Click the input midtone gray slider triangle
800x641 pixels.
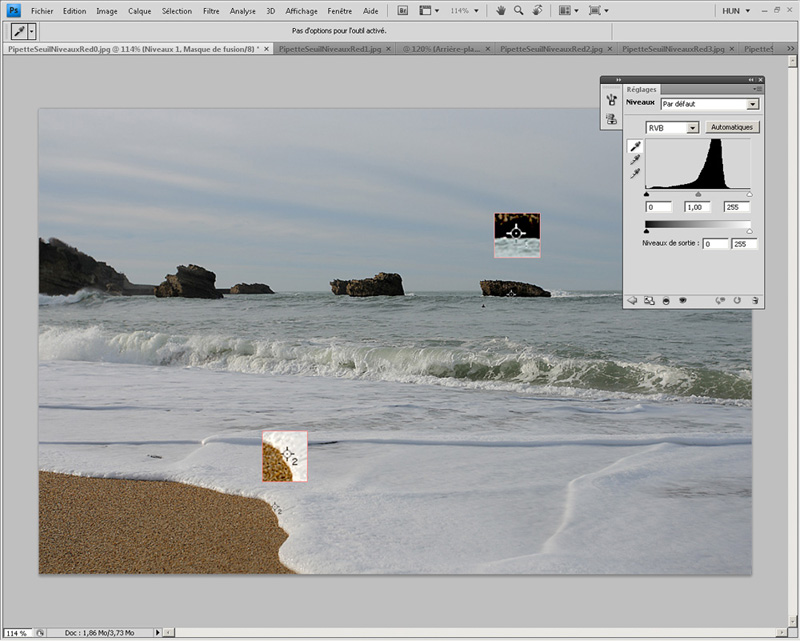698,194
